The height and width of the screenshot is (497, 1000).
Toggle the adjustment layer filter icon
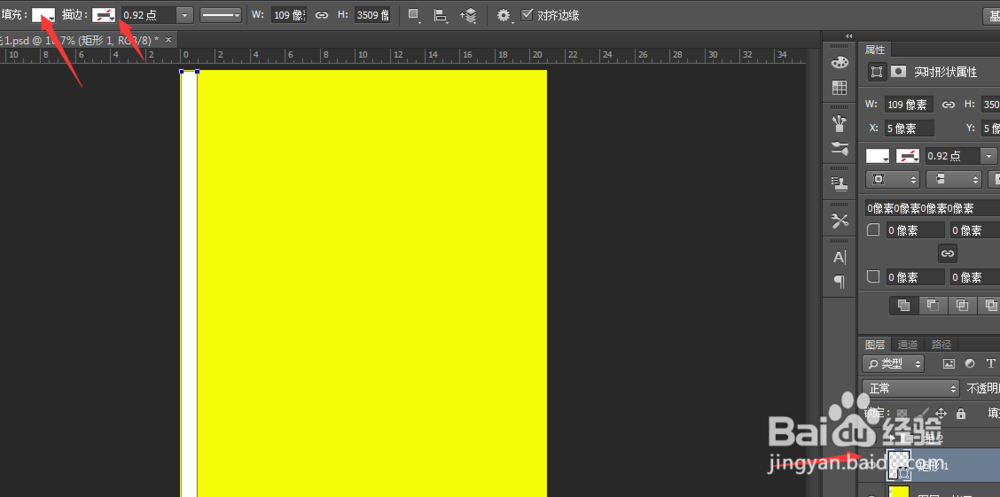970,364
